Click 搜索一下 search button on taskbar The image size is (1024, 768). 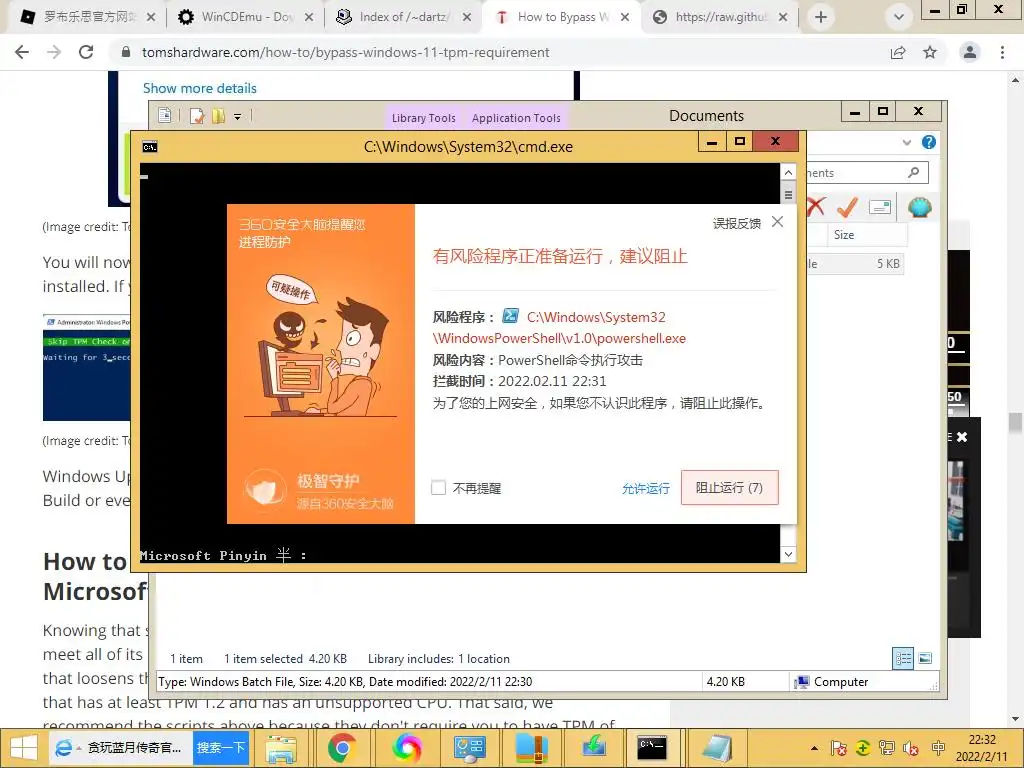(x=221, y=747)
